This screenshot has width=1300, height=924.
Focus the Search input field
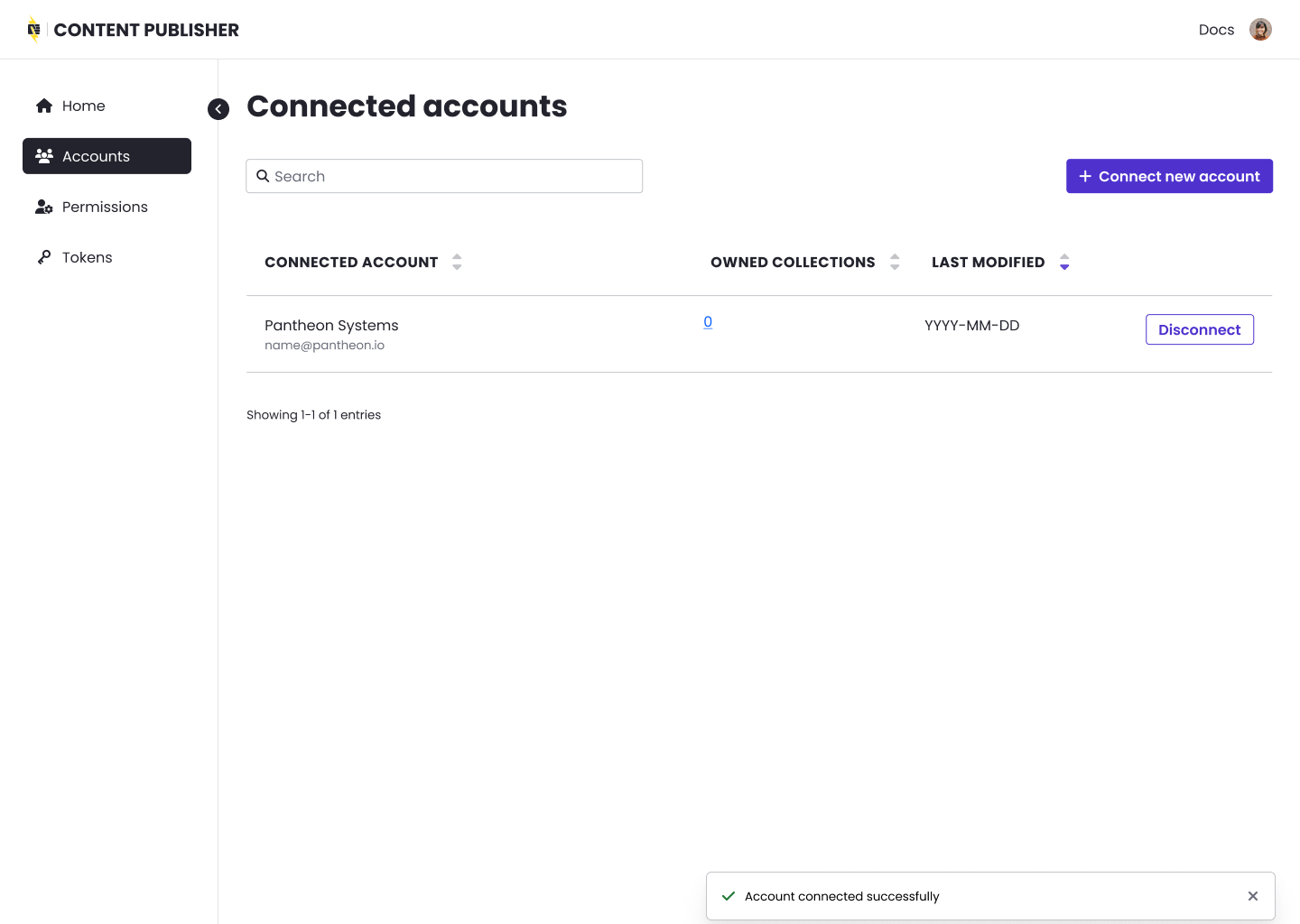[451, 176]
